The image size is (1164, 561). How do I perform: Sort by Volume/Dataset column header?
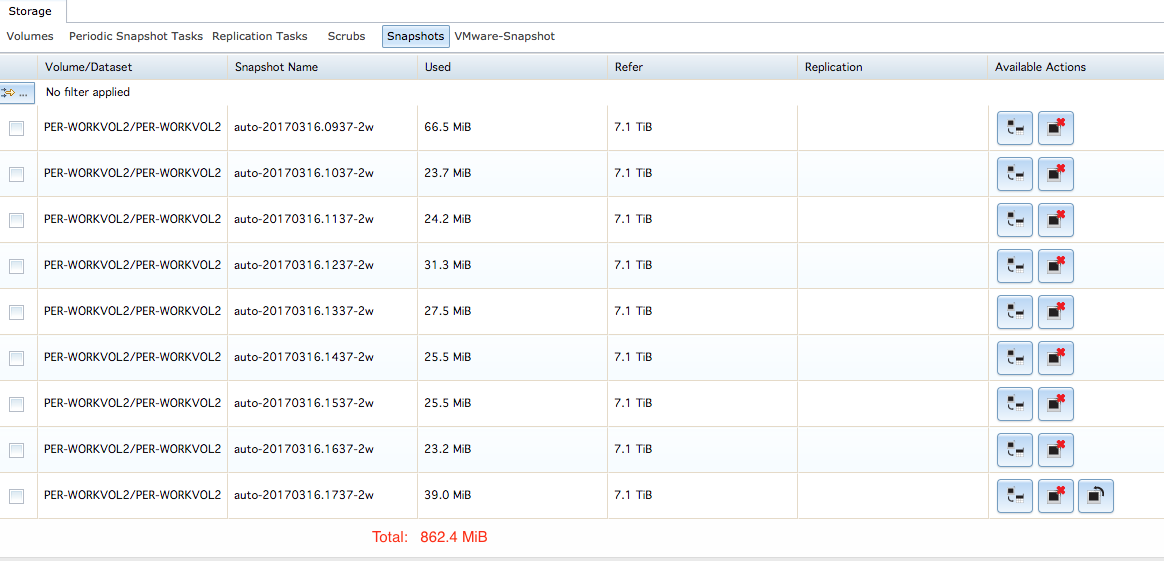coord(132,67)
